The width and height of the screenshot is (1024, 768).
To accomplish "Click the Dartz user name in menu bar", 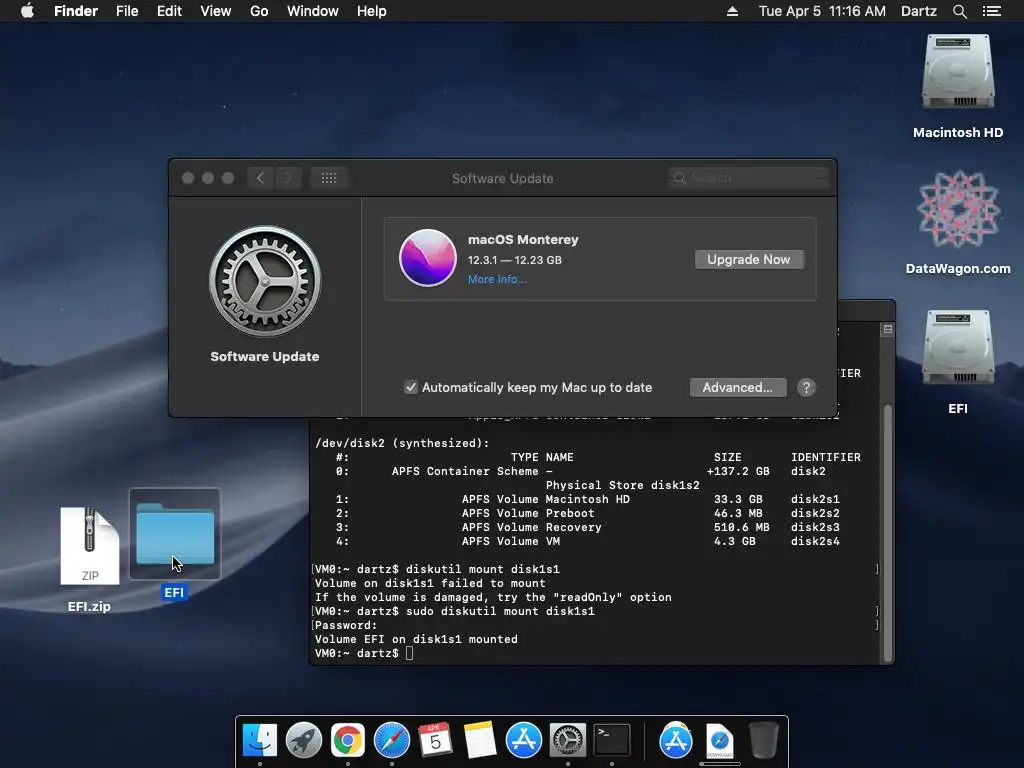I will tap(919, 11).
